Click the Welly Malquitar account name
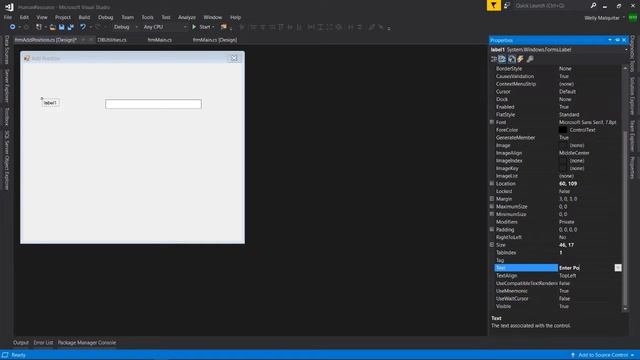 click(x=602, y=18)
